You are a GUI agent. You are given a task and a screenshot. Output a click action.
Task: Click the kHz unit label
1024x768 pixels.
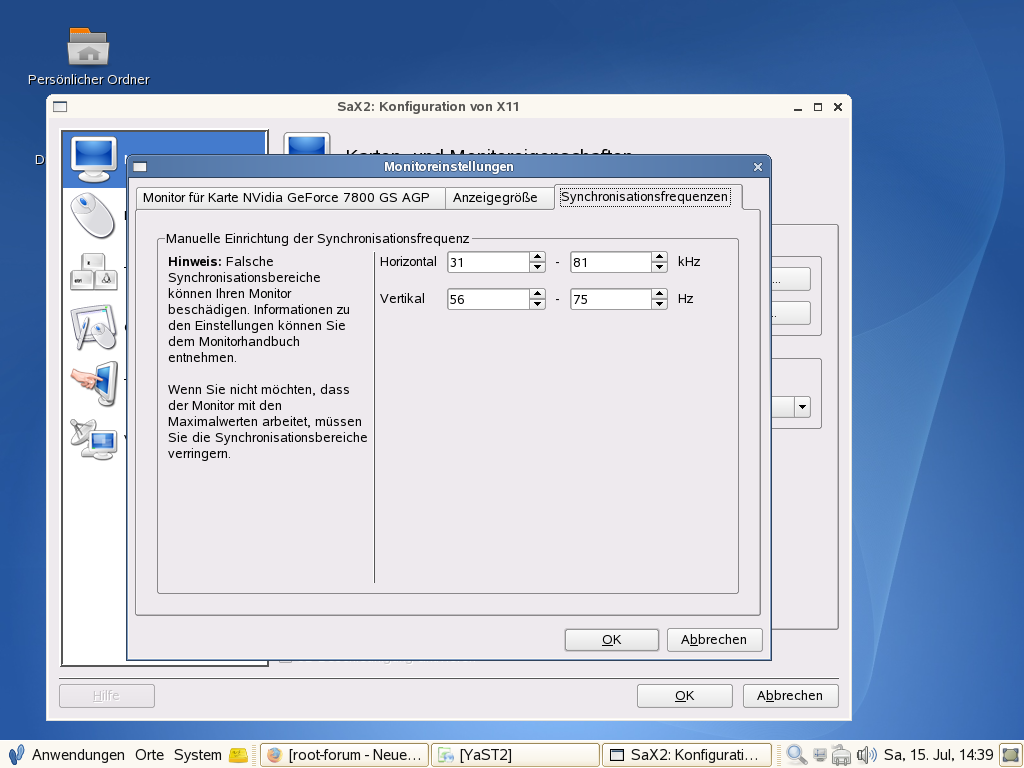tap(689, 262)
